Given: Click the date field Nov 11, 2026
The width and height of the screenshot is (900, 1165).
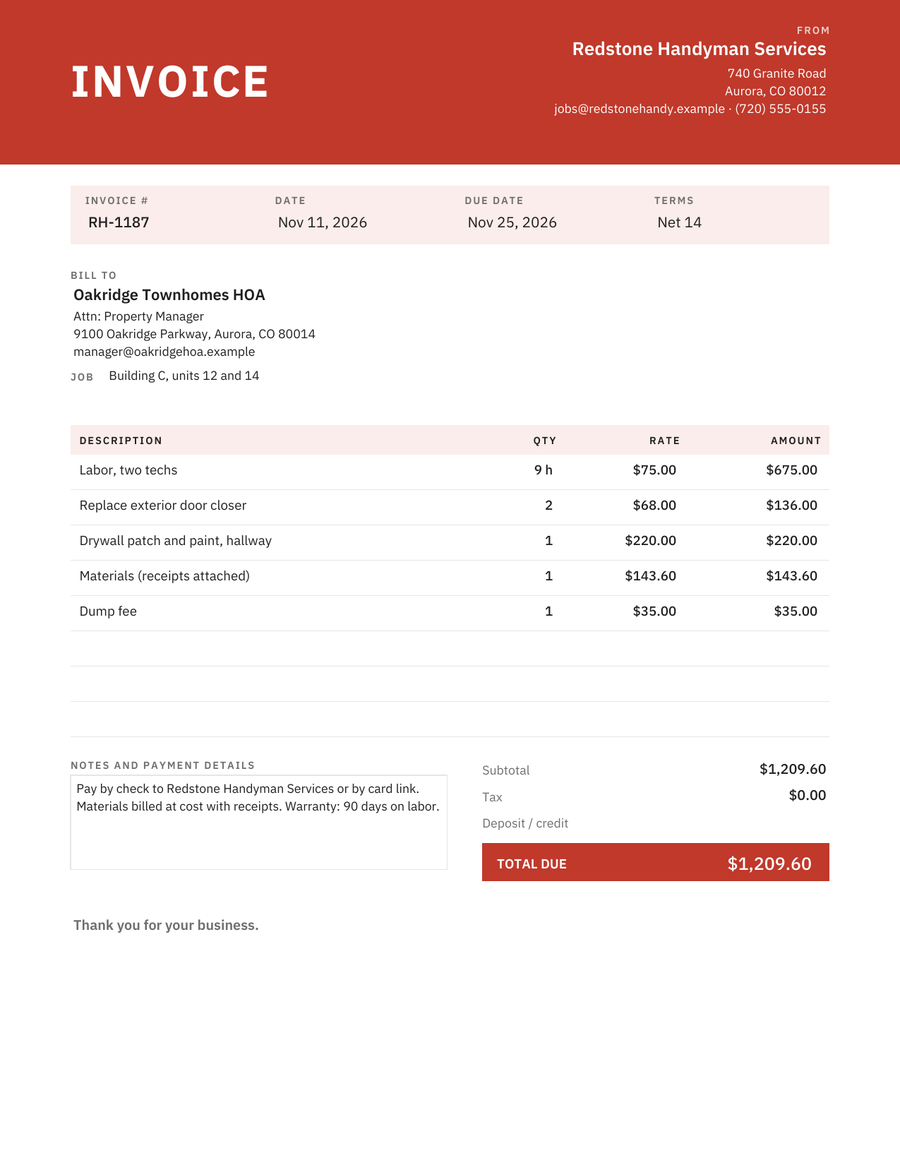Looking at the screenshot, I should pos(323,222).
